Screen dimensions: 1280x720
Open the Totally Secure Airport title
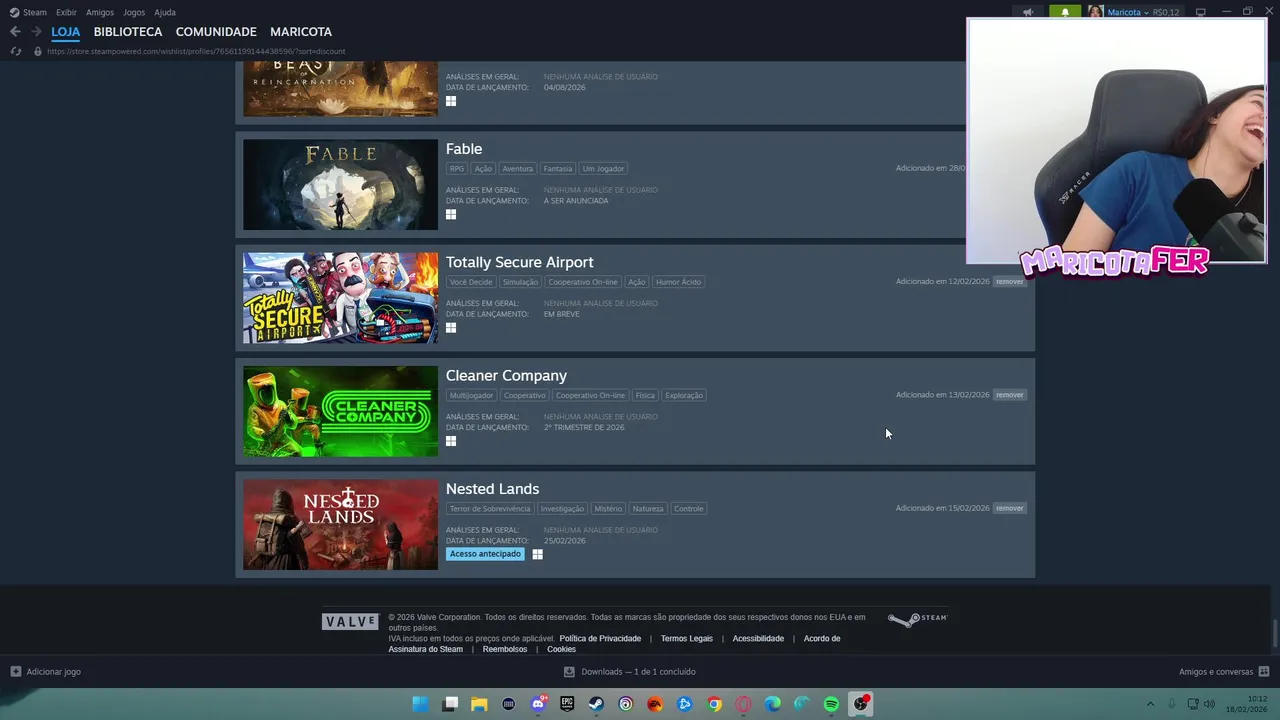[x=520, y=262]
